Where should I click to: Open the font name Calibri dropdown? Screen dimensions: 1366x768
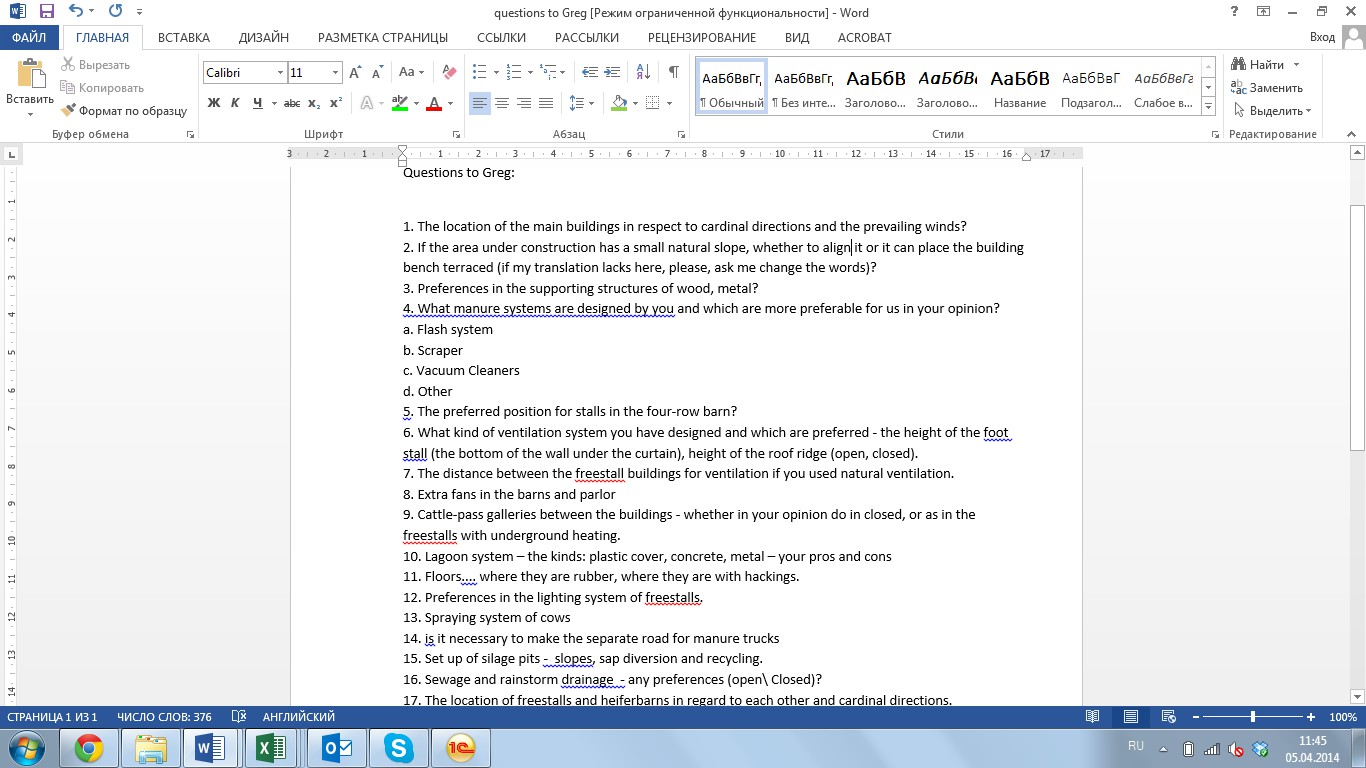tap(279, 73)
